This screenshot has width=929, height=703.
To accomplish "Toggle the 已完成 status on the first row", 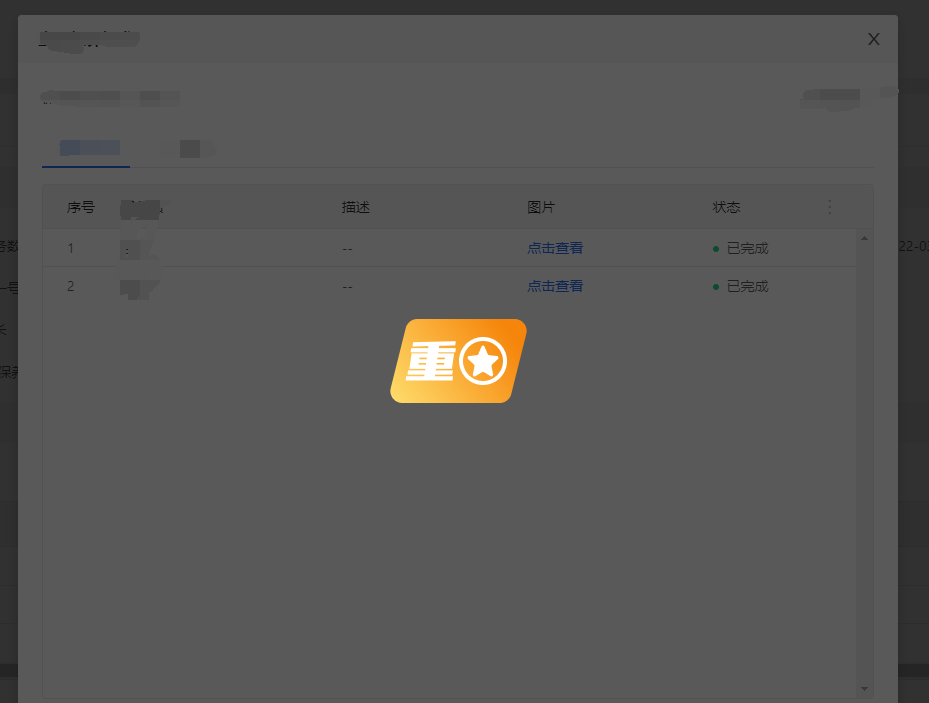I will tap(745, 248).
